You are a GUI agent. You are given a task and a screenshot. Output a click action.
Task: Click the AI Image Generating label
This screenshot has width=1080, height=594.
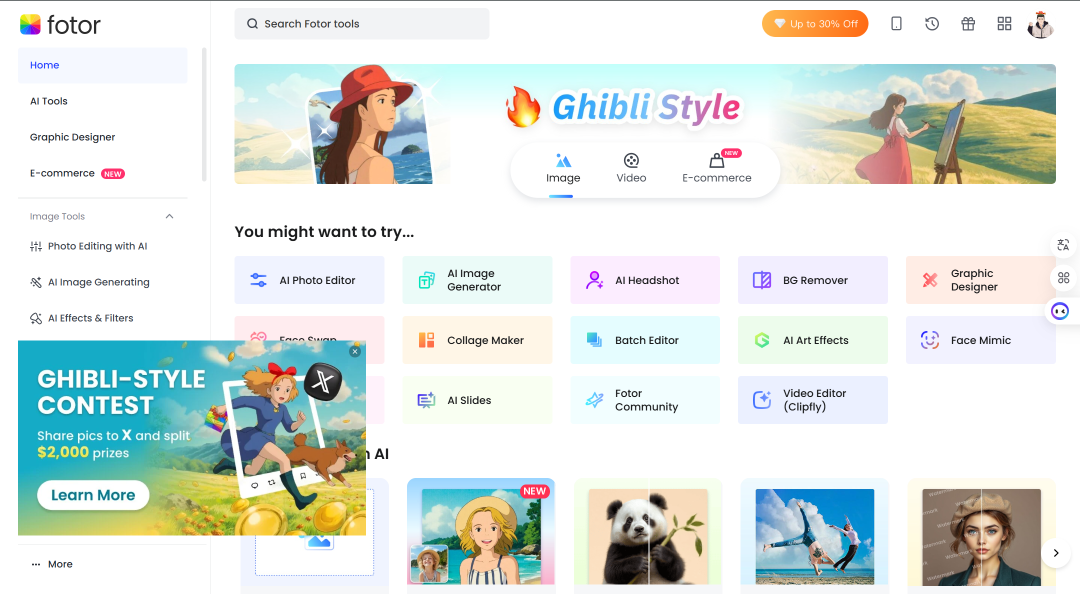tap(98, 282)
